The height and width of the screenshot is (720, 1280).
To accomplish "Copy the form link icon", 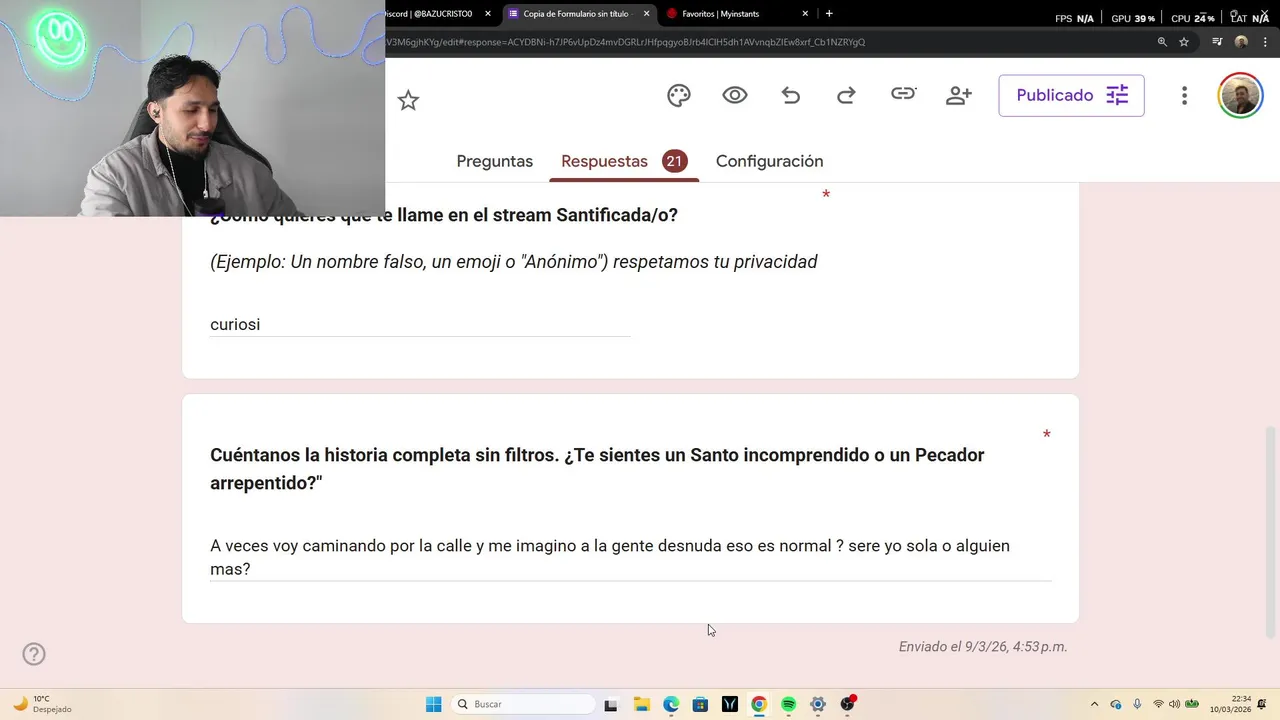I will click(x=903, y=94).
